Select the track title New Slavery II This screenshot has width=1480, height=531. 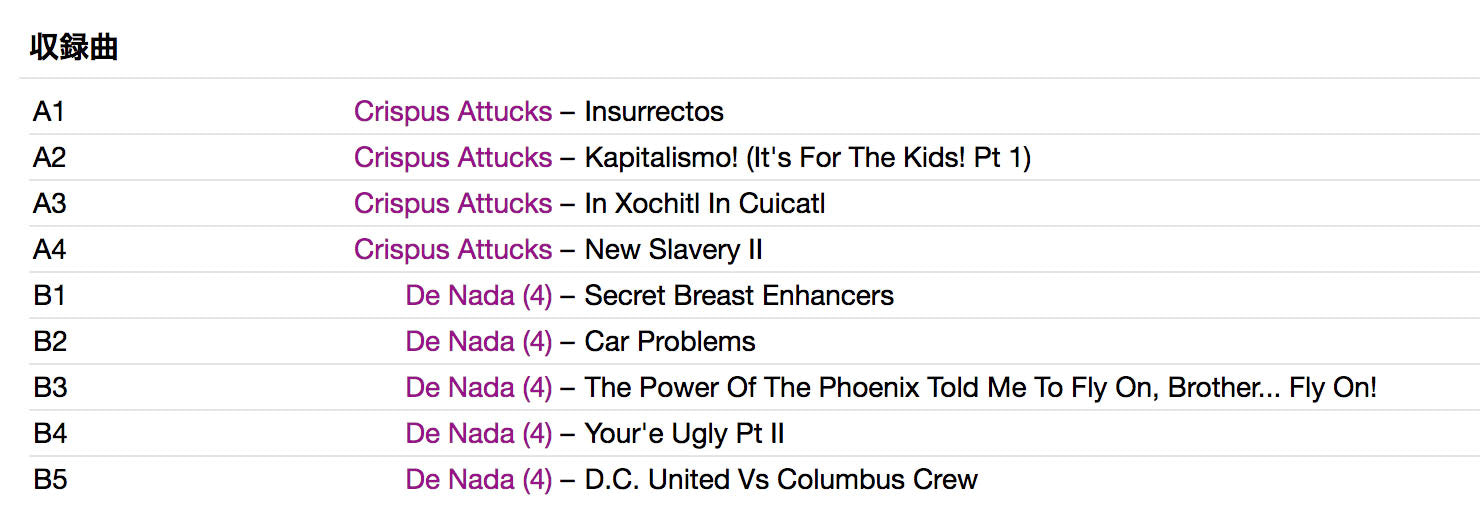click(x=673, y=249)
